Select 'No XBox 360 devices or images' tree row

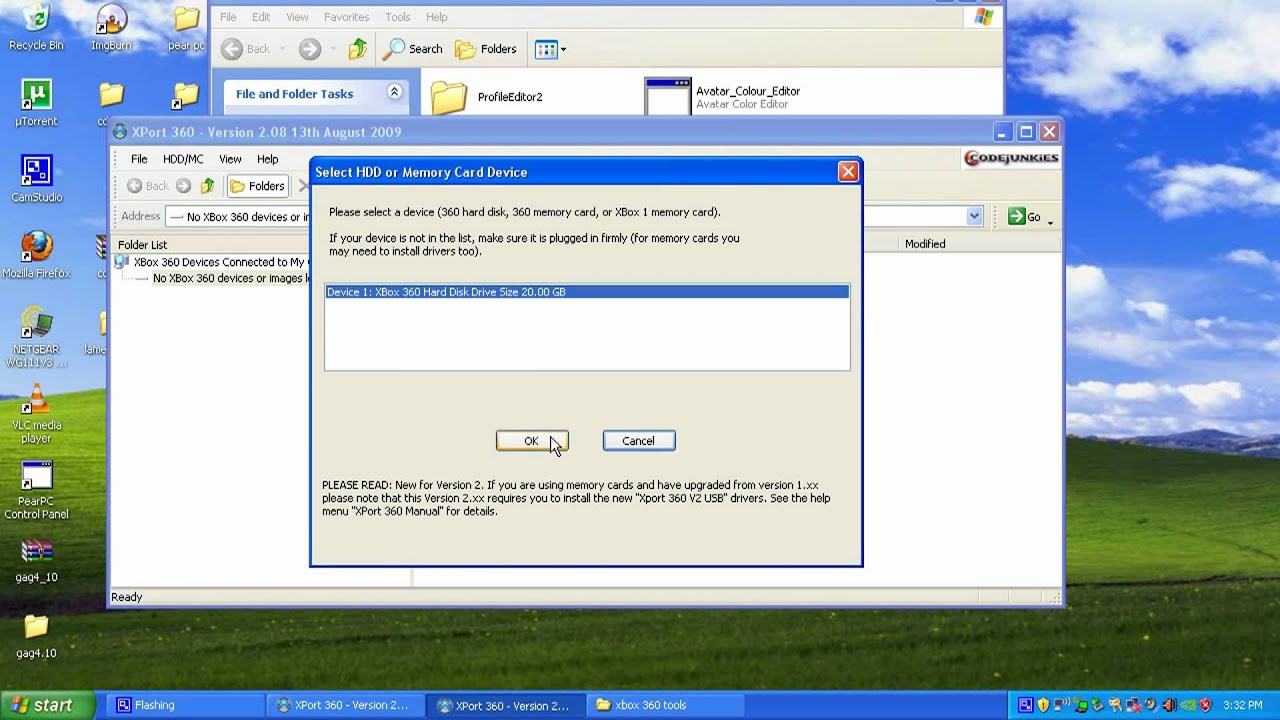pos(231,278)
